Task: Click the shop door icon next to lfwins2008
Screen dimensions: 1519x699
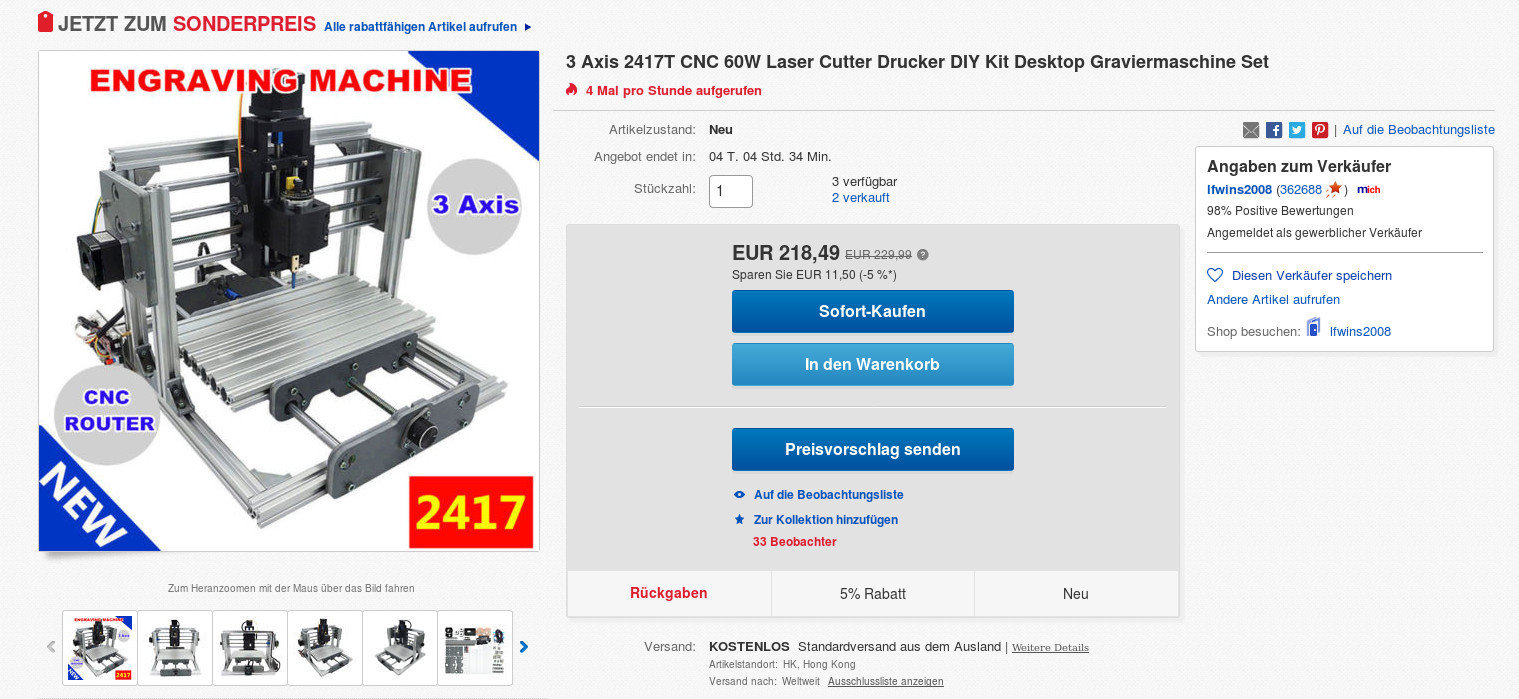Action: point(1313,327)
